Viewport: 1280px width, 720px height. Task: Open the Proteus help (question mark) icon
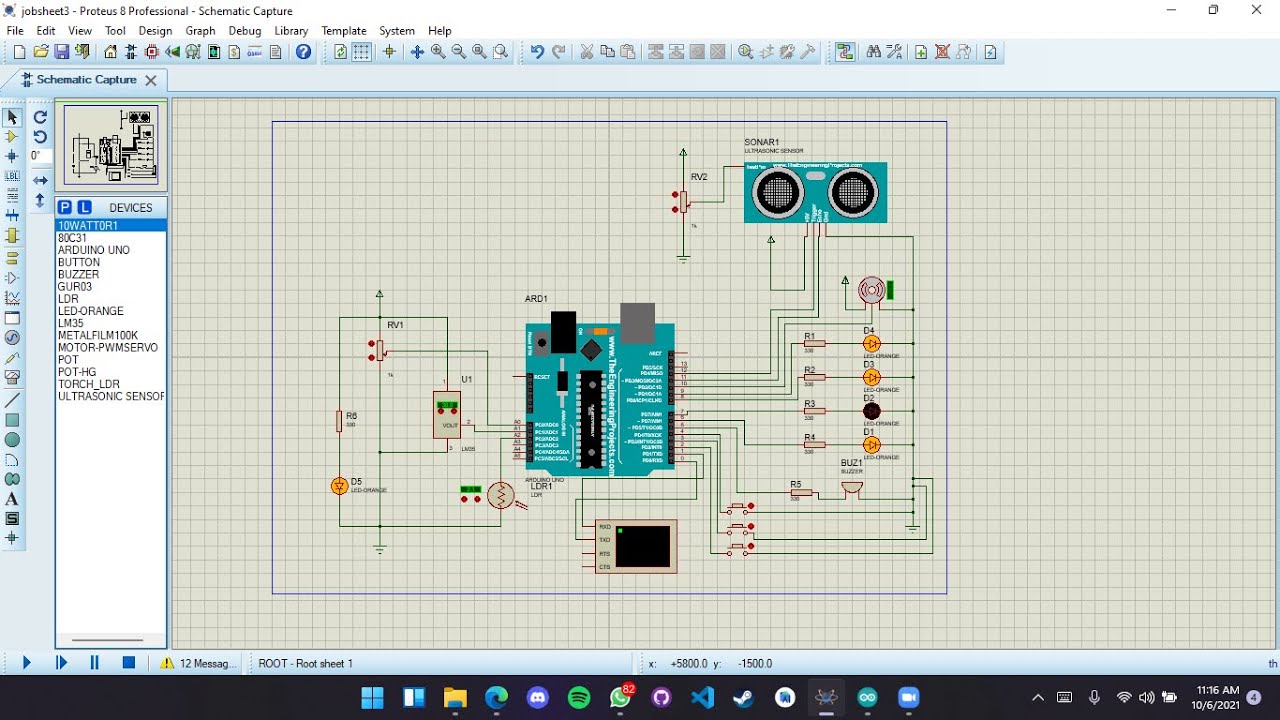[x=304, y=52]
